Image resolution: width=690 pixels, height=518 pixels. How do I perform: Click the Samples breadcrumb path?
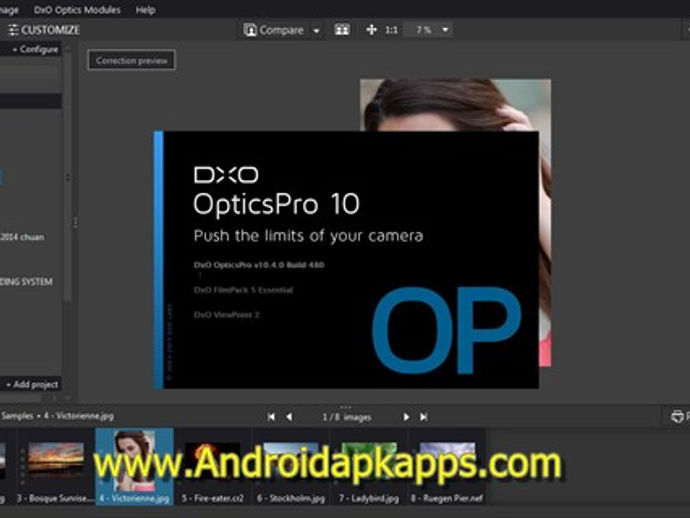click(57, 416)
